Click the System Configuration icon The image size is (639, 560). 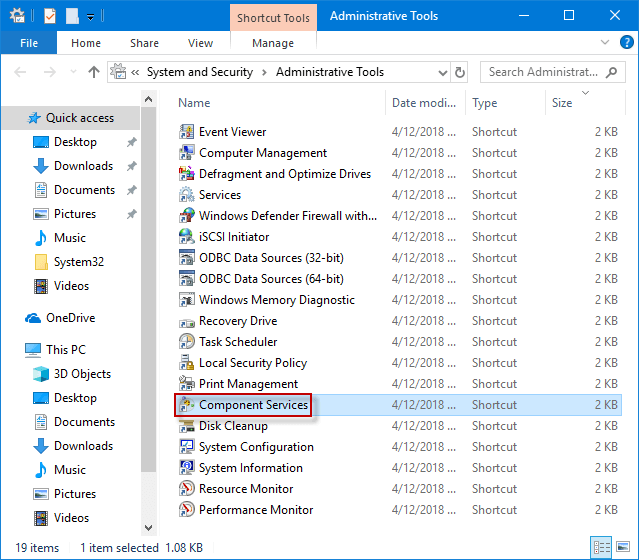coord(187,447)
